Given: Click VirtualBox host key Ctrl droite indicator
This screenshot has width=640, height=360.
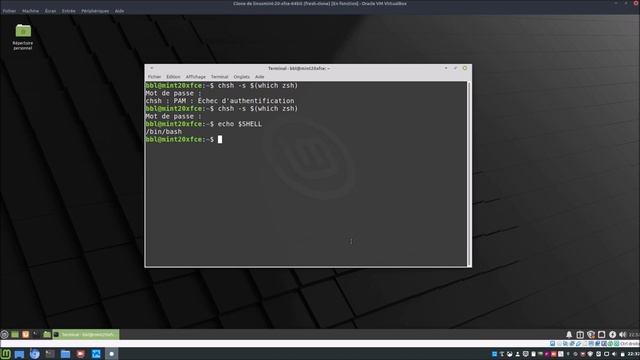Looking at the screenshot, I should click(629, 344).
